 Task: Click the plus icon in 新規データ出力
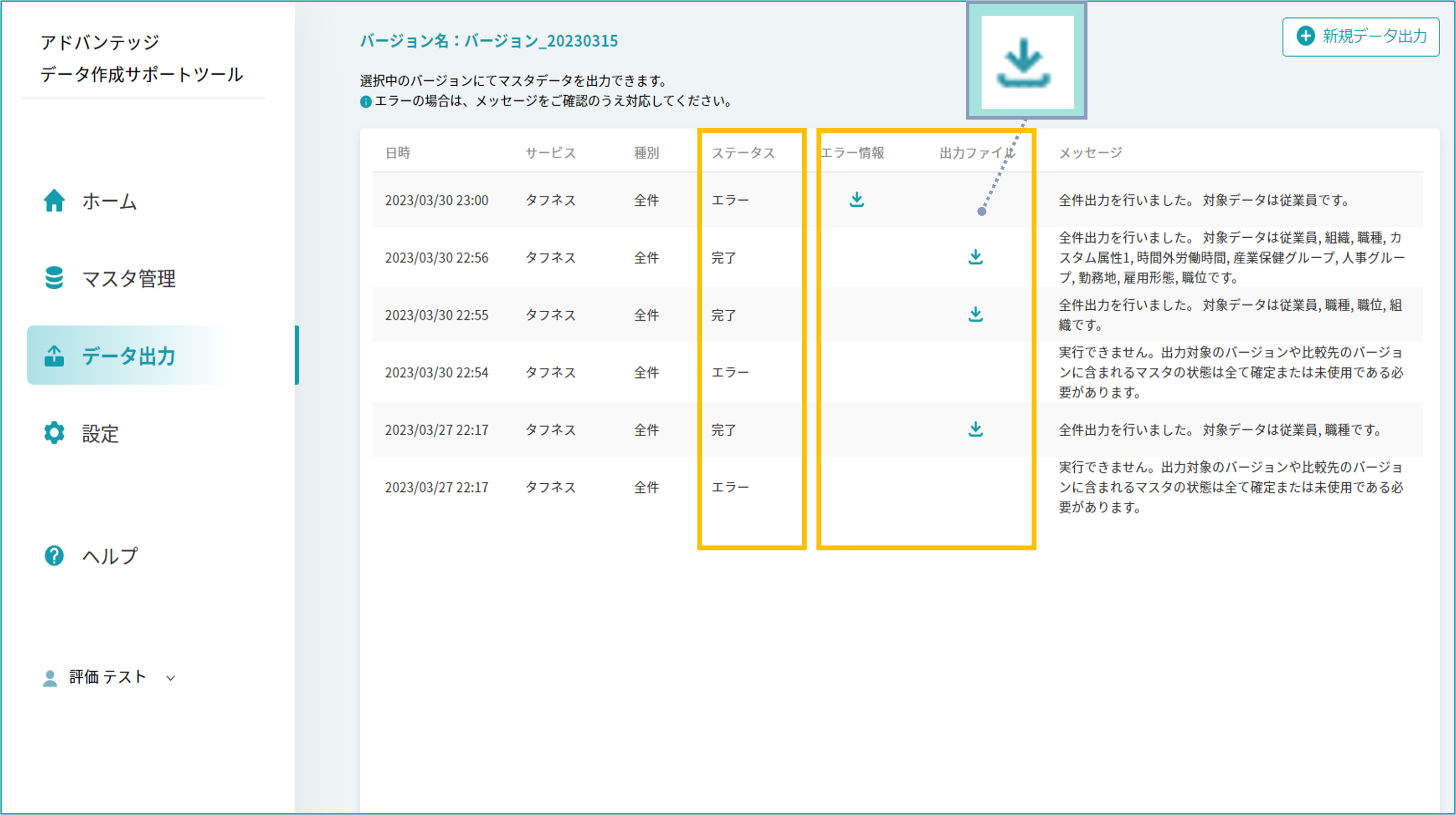pos(1305,36)
